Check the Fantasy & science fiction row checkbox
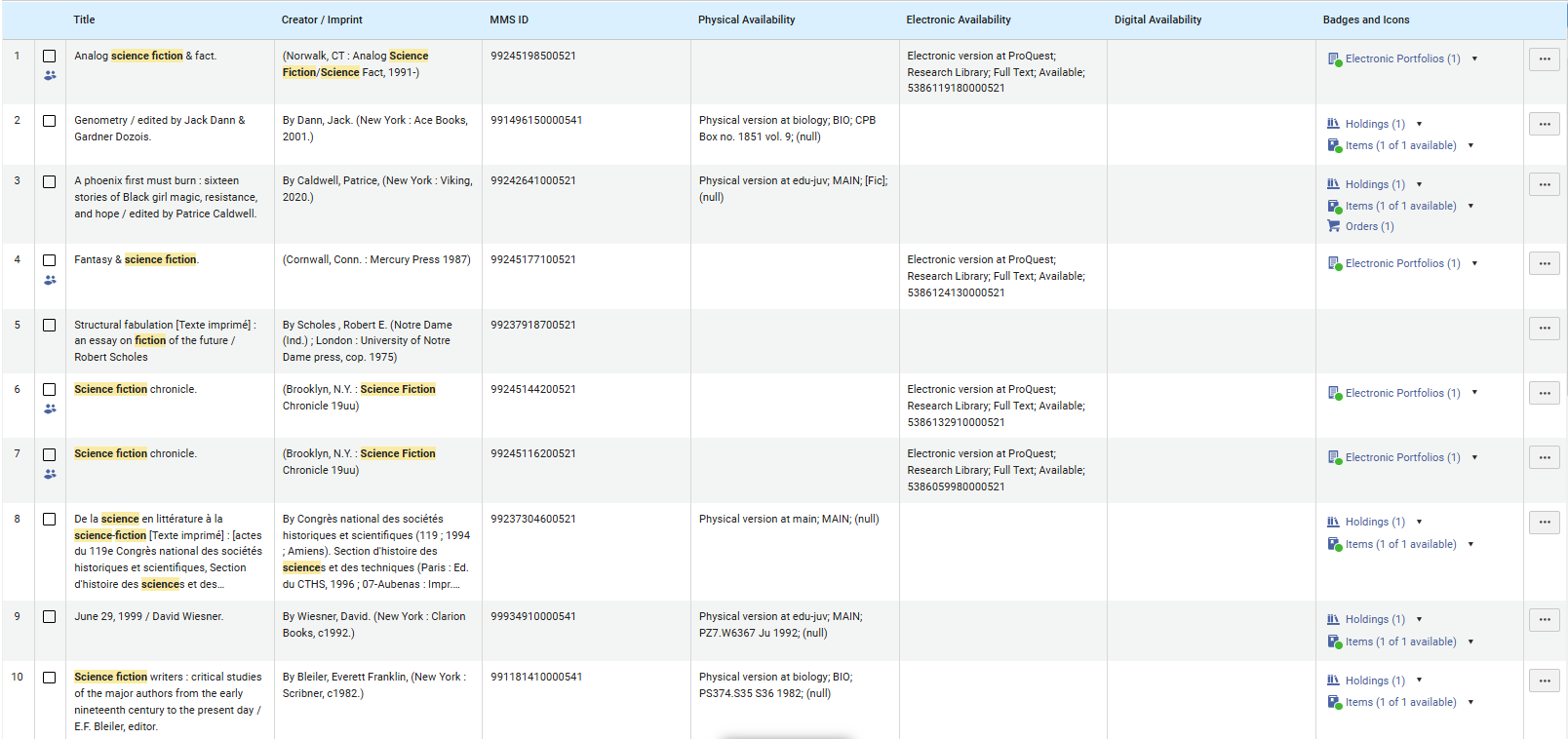Image resolution: width=1568 pixels, height=739 pixels. click(50, 260)
